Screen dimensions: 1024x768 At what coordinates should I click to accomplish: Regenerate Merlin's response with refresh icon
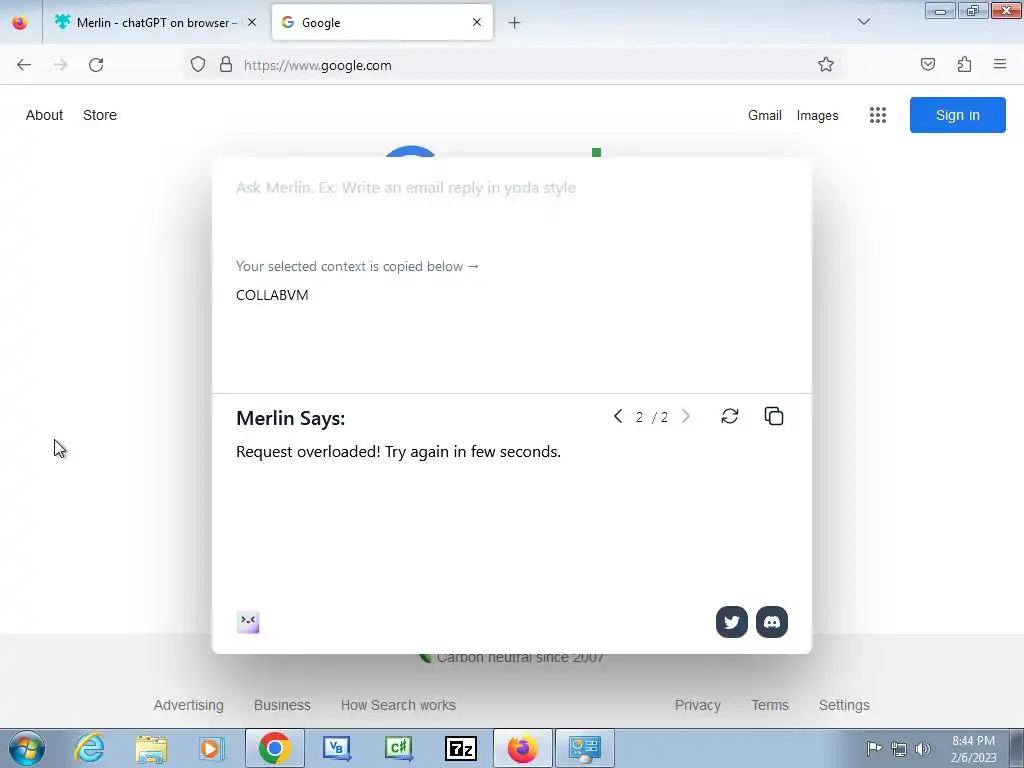tap(729, 417)
